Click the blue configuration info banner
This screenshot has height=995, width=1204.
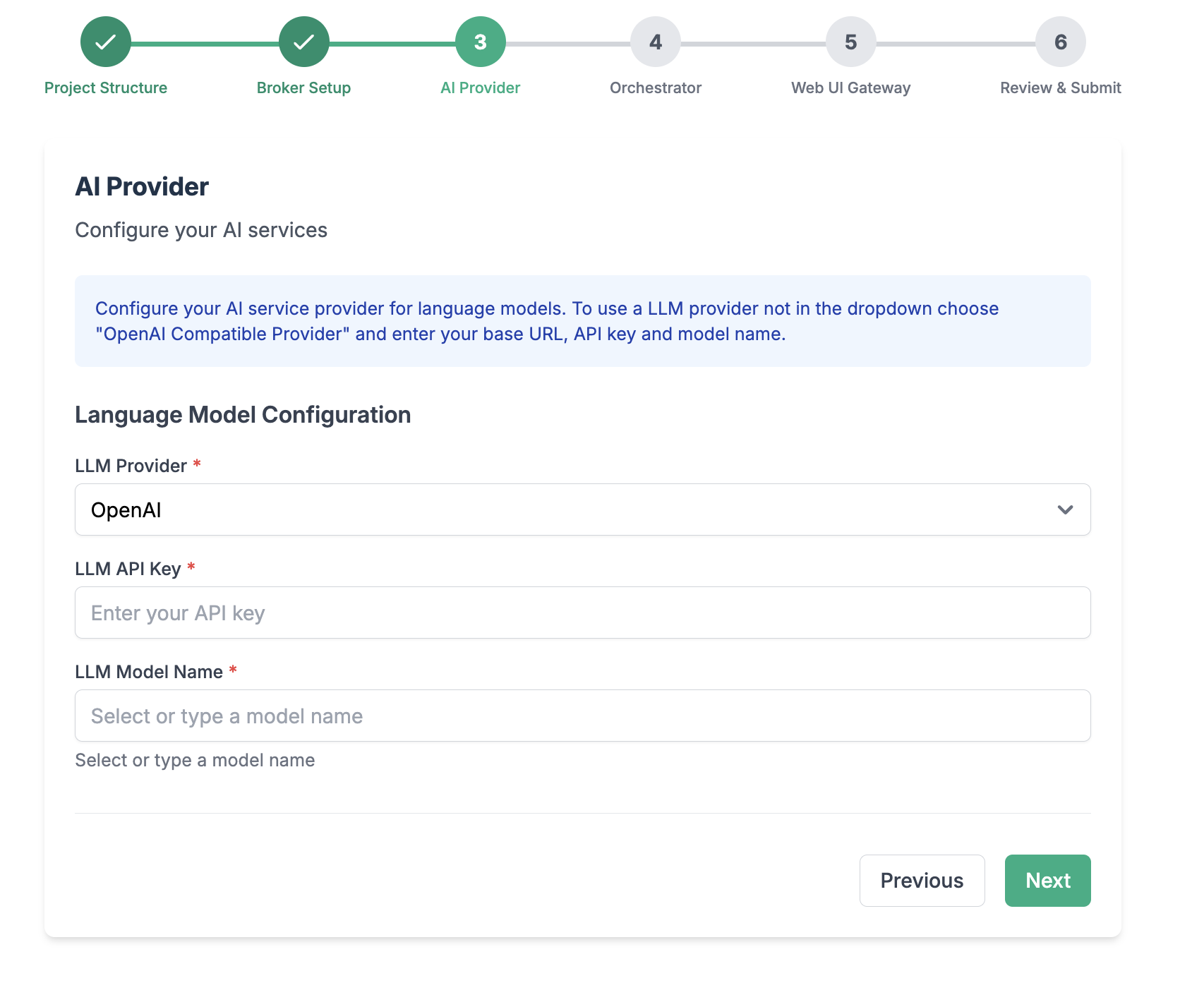582,321
